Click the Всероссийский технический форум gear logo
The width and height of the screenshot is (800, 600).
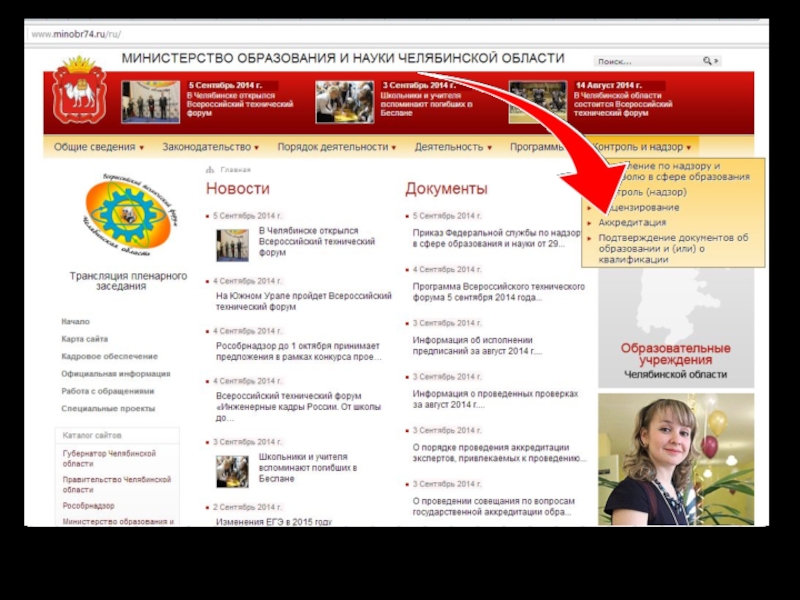click(x=129, y=215)
